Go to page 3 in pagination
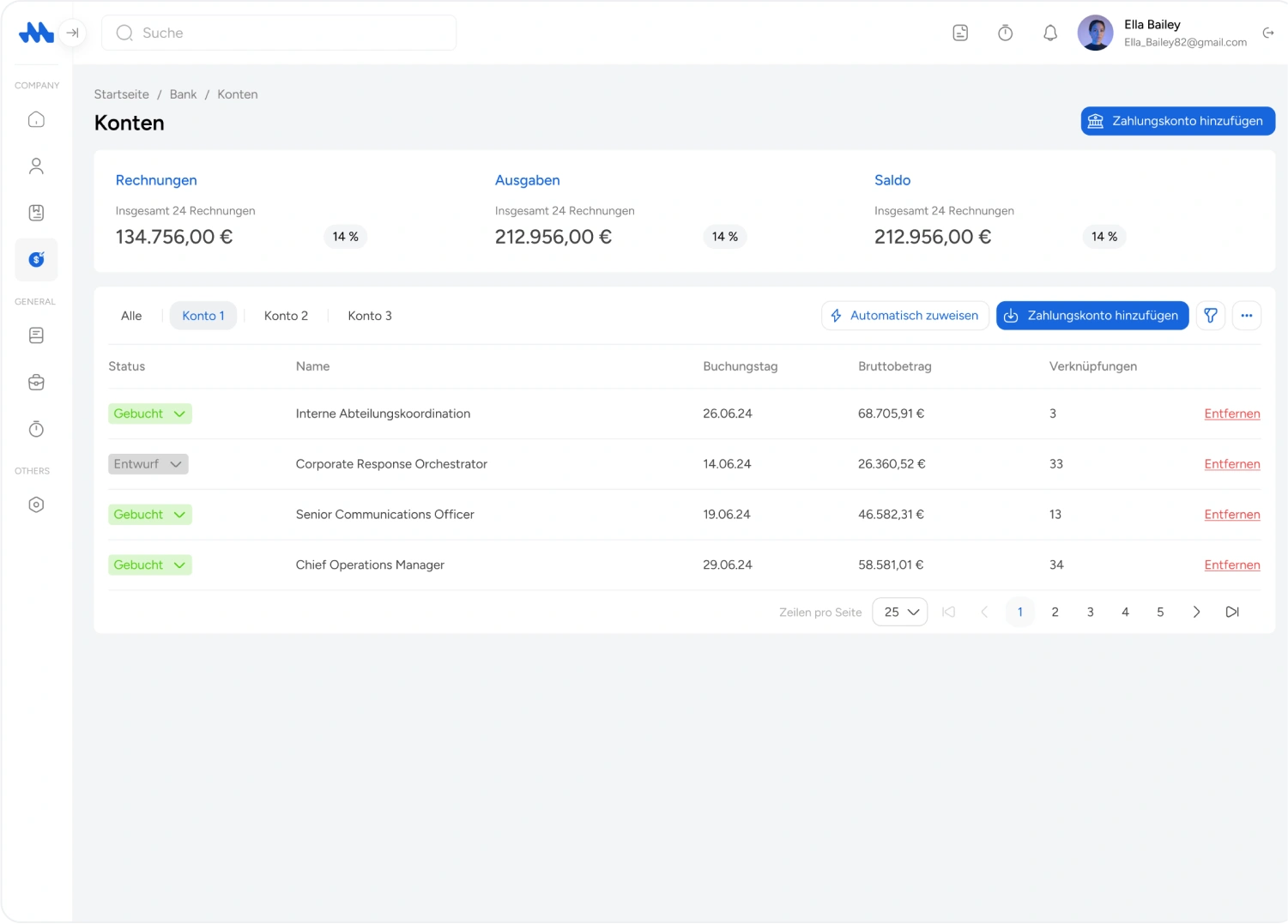The width and height of the screenshot is (1288, 924). click(x=1090, y=612)
